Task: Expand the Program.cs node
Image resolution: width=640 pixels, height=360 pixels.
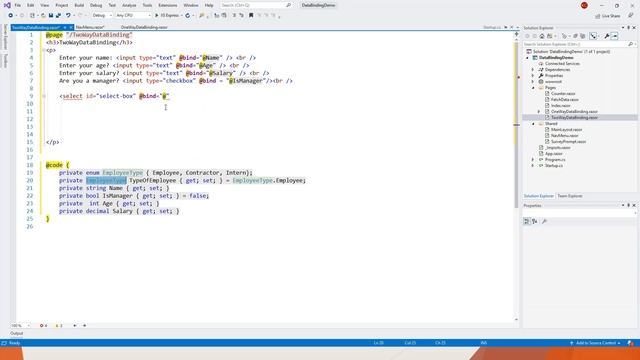Action: pyautogui.click(x=533, y=160)
